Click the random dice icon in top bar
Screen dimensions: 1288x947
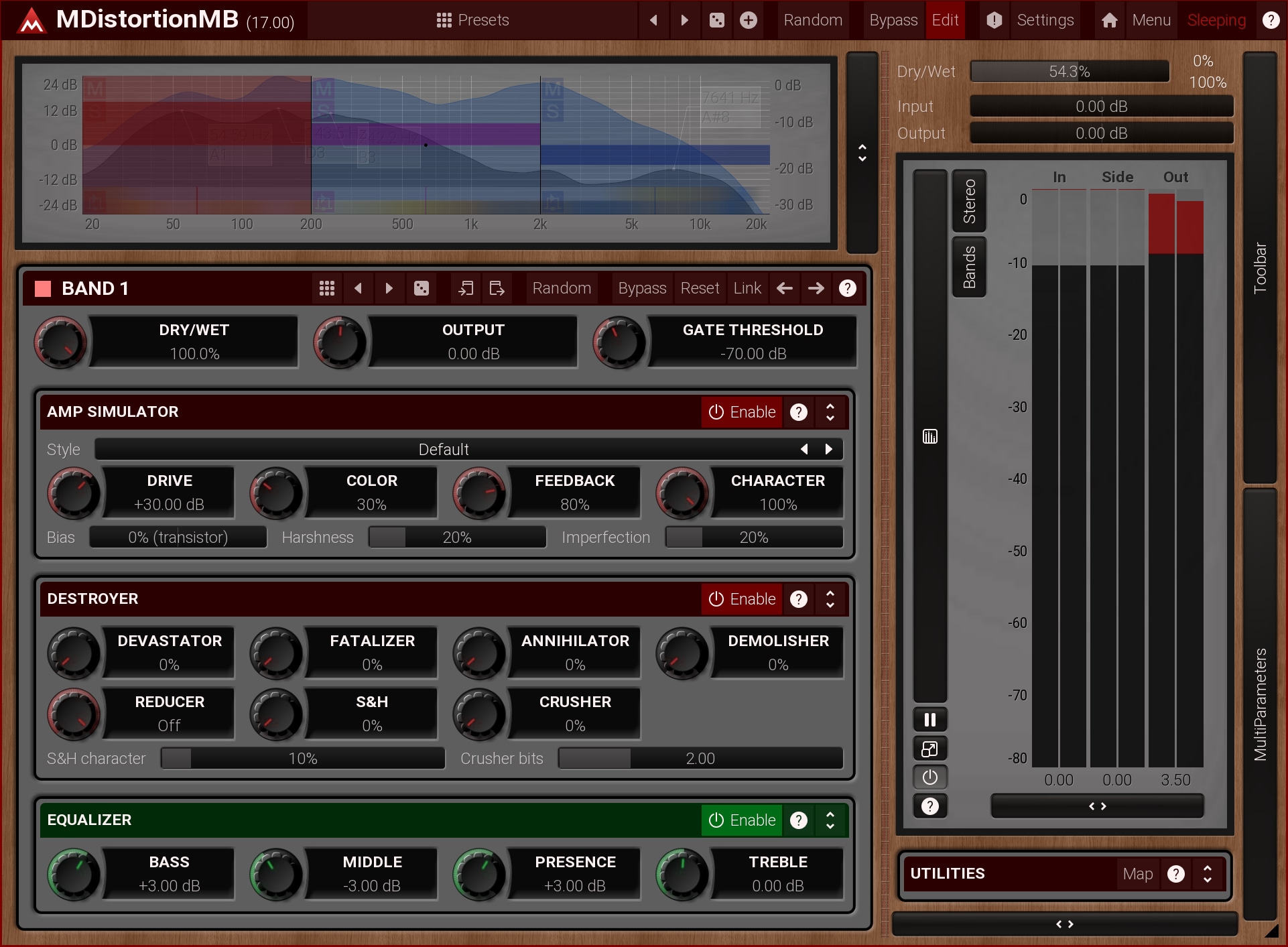click(717, 20)
